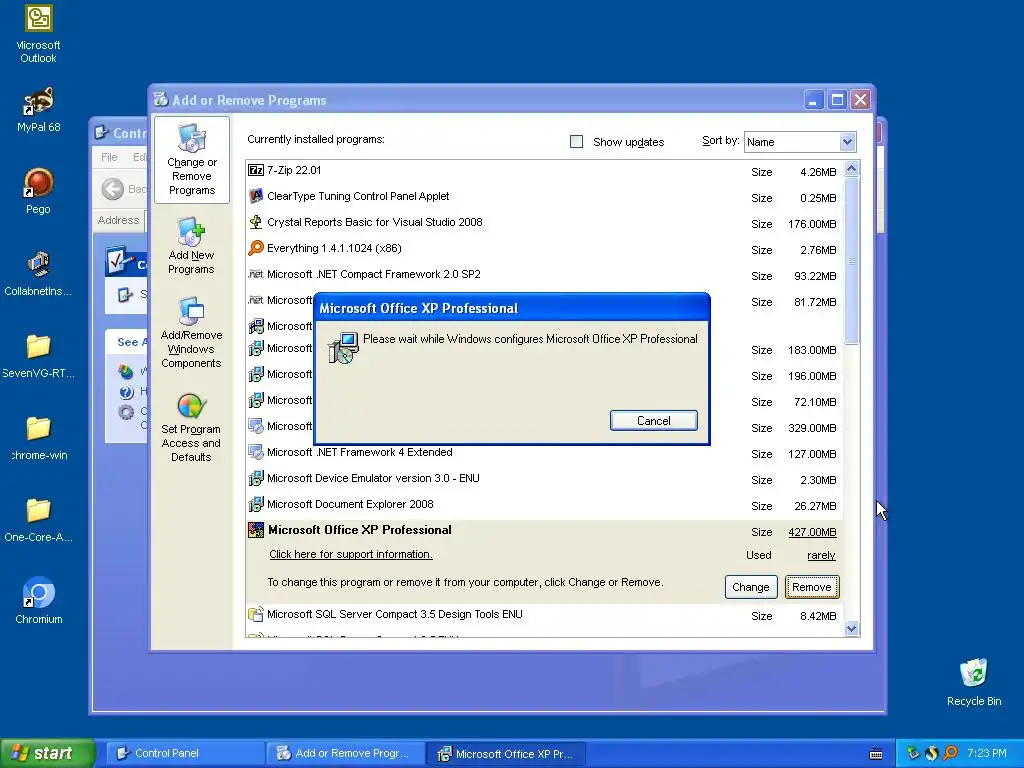Viewport: 1024px width, 768px height.
Task: Cancel the Office XP configuration dialog
Action: (654, 421)
